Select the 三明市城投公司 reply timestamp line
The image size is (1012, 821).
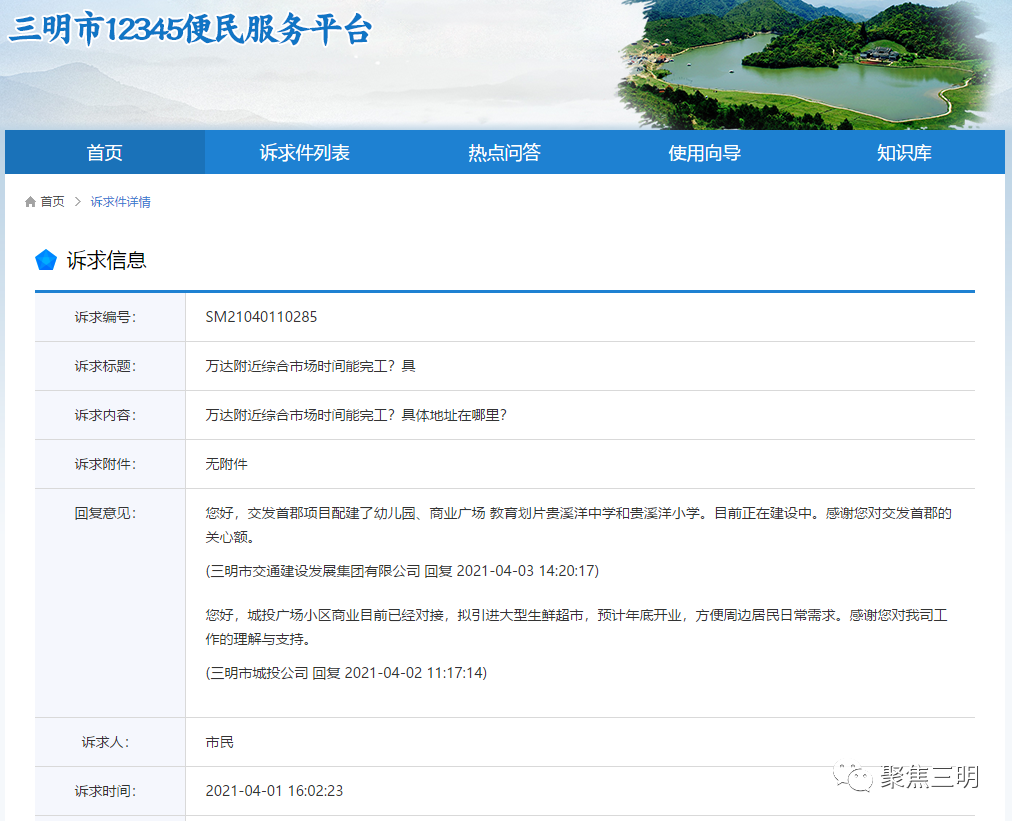click(347, 673)
